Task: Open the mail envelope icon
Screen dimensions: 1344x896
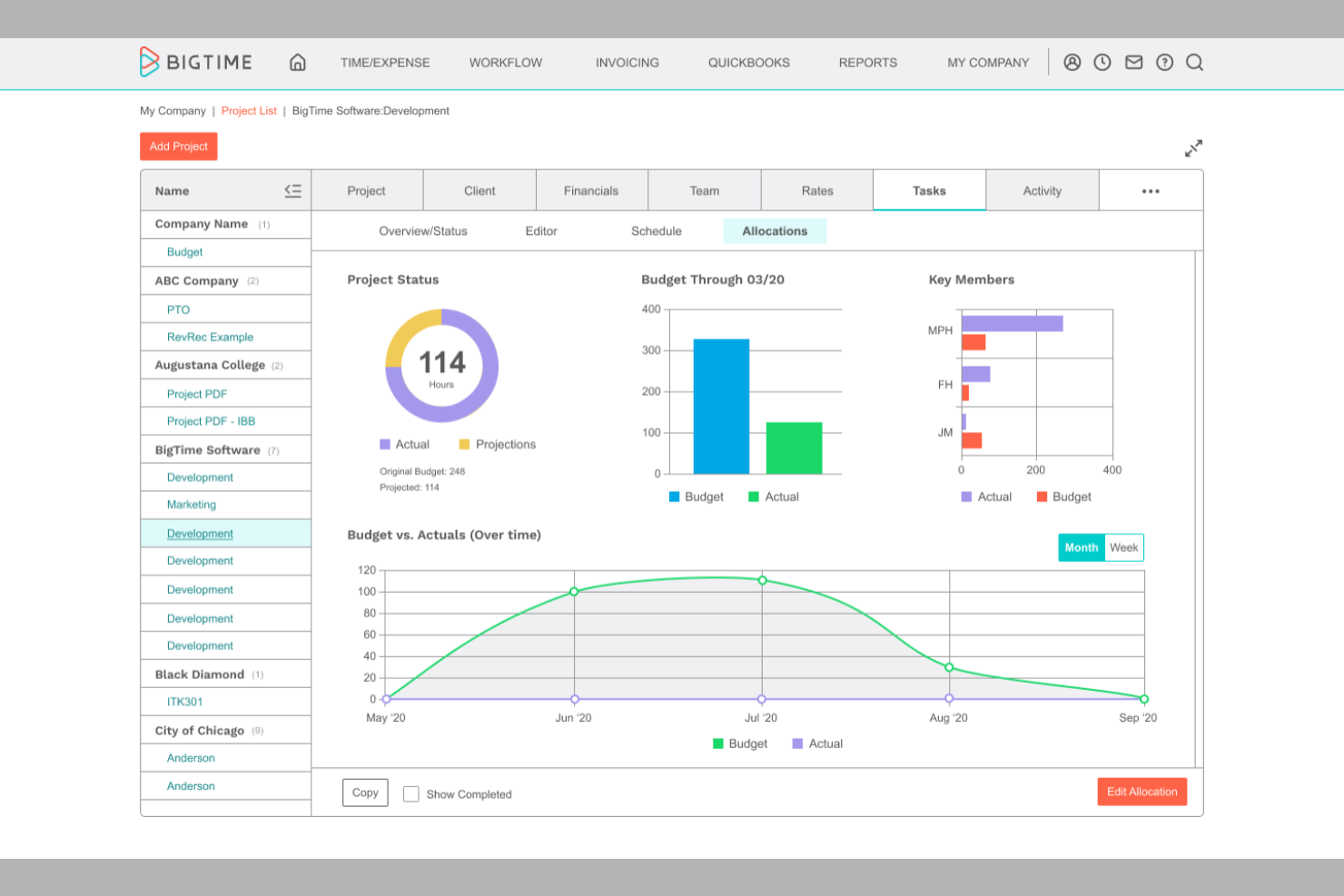Action: click(x=1134, y=63)
